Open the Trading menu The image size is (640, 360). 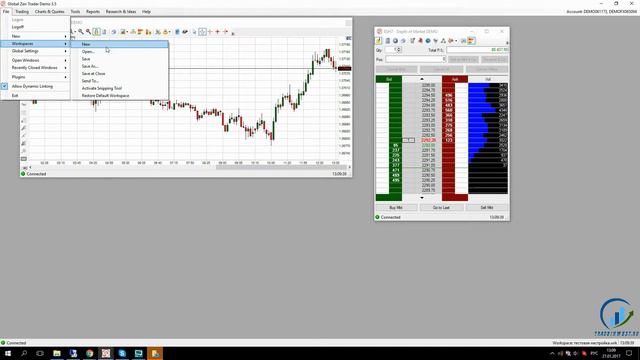22,12
